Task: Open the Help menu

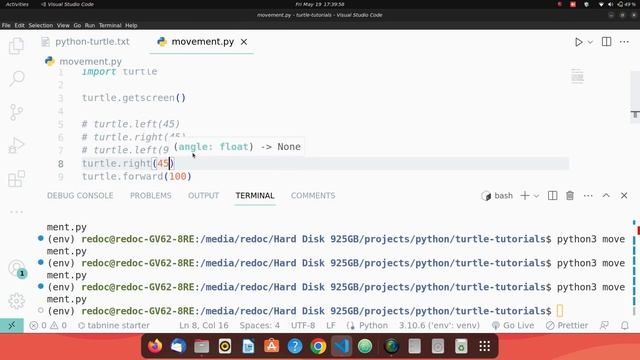Action: pyautogui.click(x=131, y=25)
